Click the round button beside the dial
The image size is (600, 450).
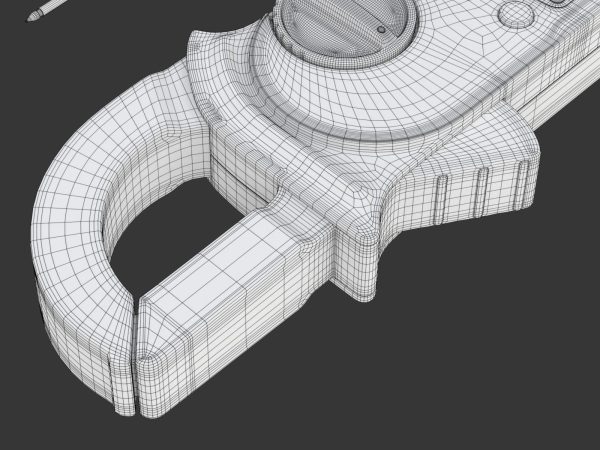click(x=516, y=15)
